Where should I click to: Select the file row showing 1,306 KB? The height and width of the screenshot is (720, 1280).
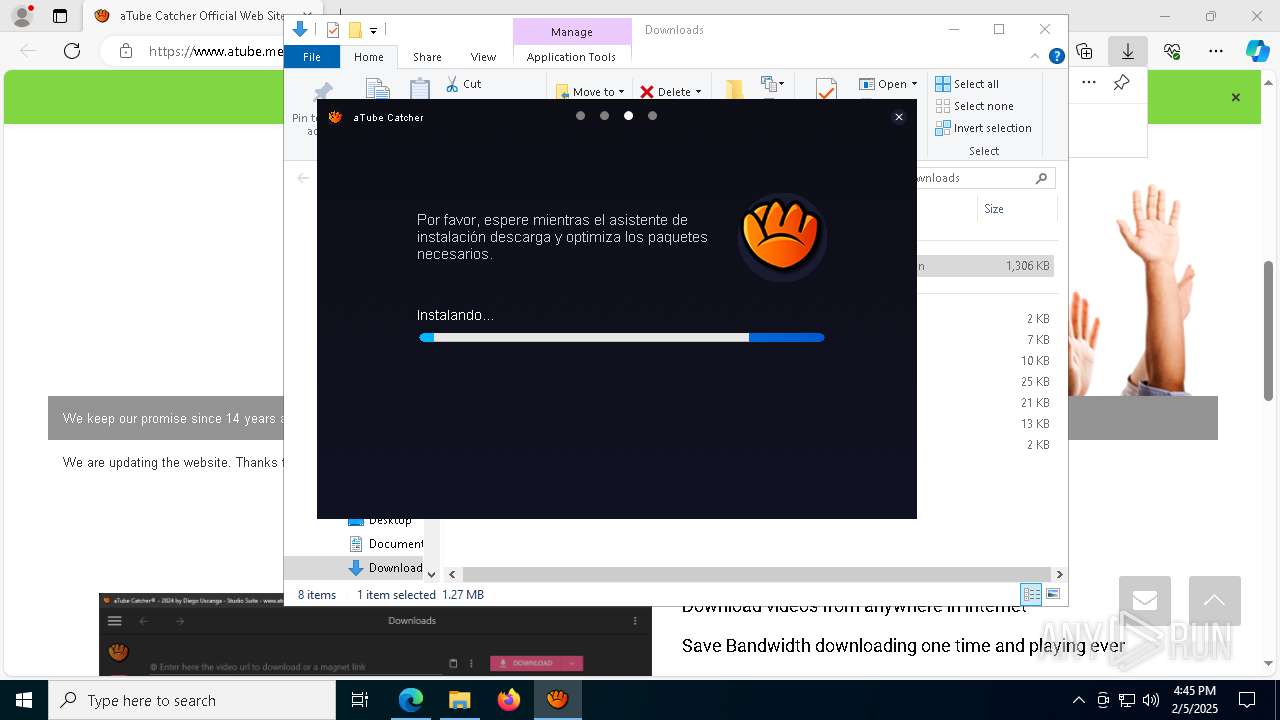(x=985, y=266)
